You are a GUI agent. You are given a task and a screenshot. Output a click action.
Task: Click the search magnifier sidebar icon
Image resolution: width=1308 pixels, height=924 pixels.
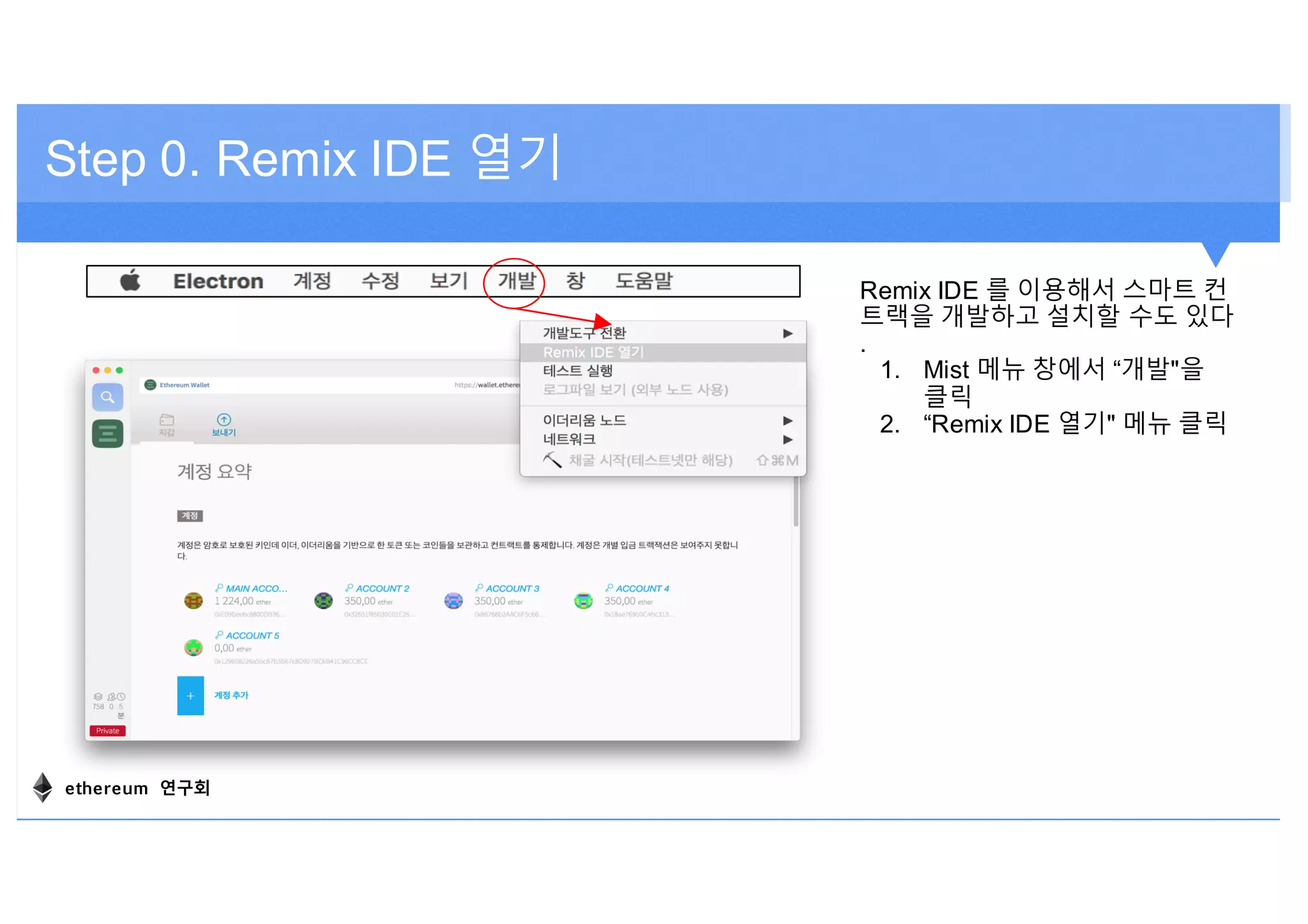click(x=107, y=397)
